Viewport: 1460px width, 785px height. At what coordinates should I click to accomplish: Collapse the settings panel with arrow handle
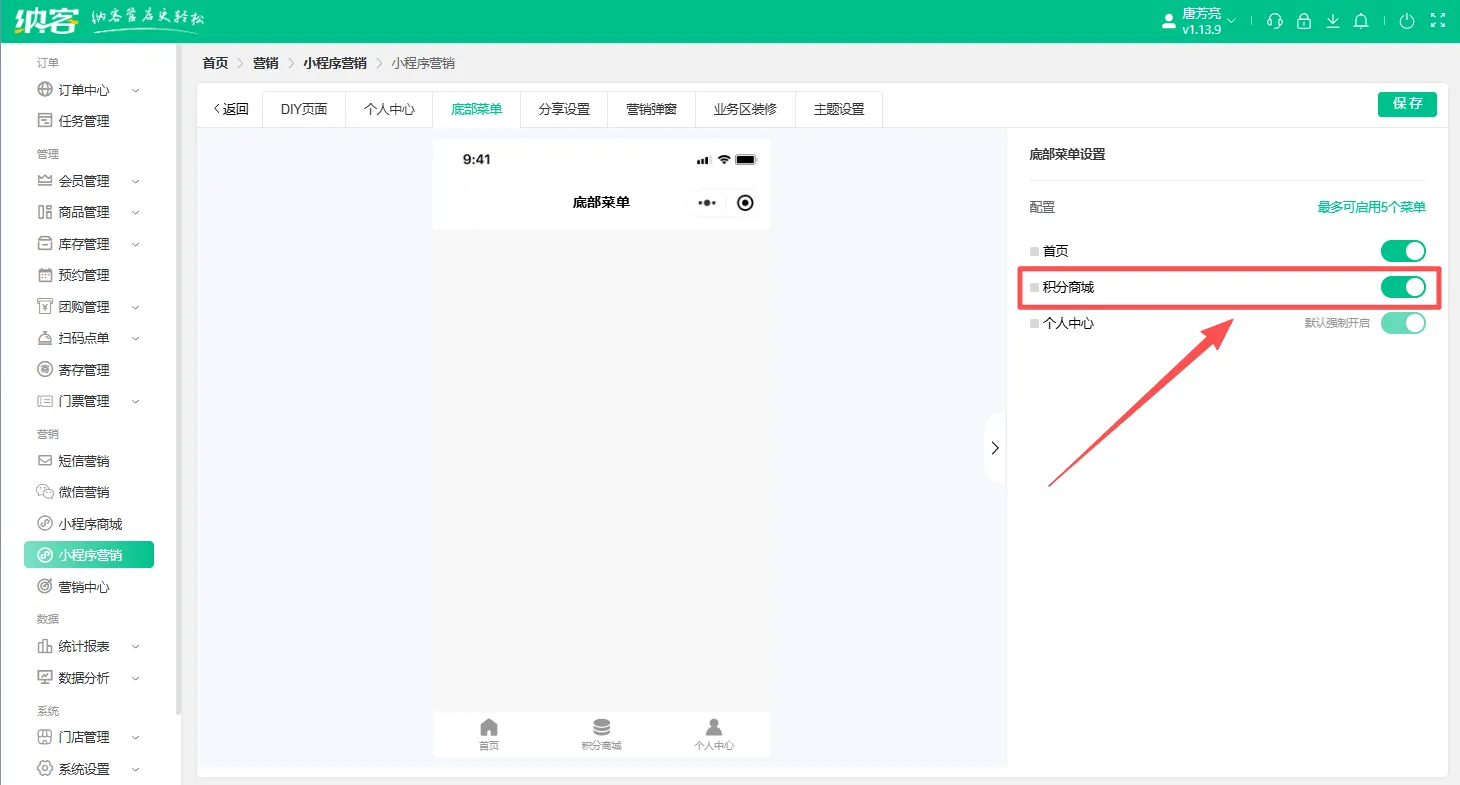994,448
